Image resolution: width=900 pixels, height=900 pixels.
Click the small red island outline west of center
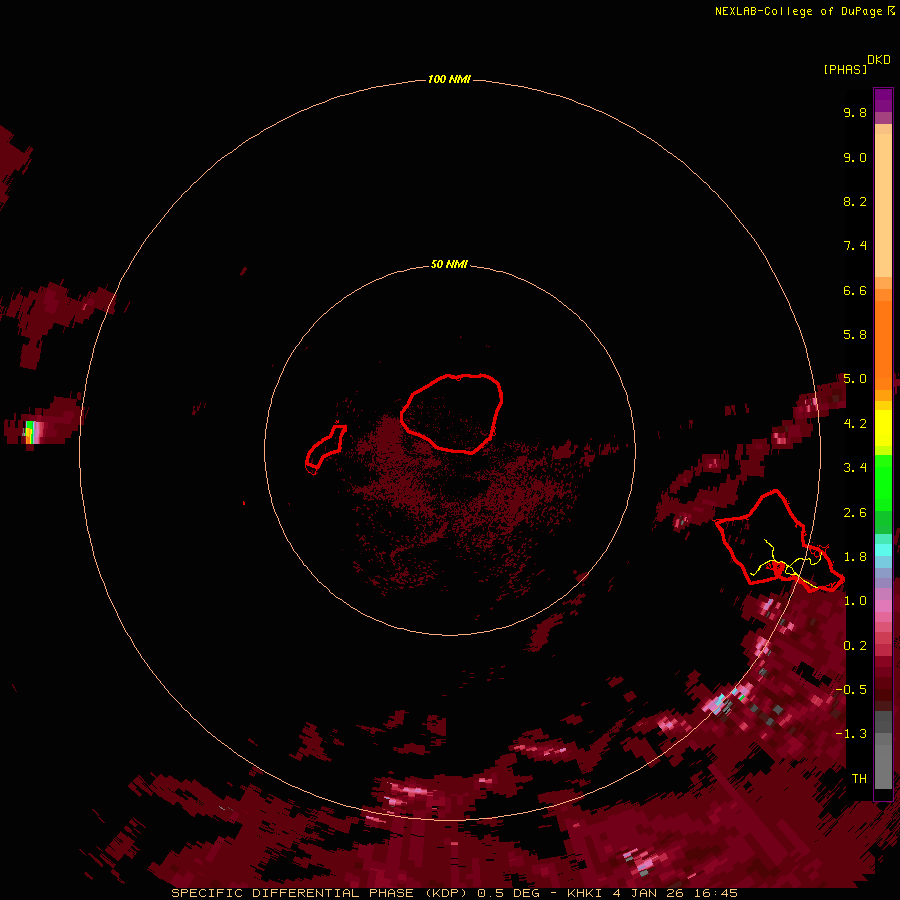click(x=325, y=448)
